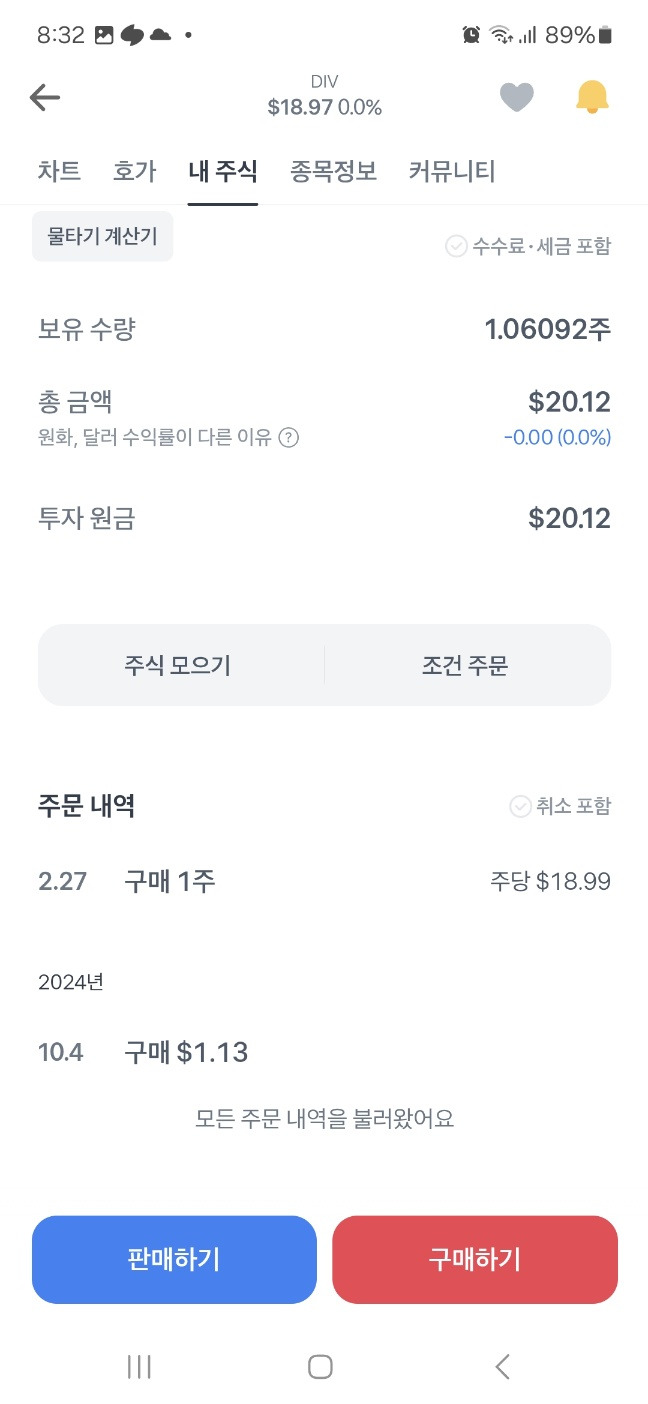Tap the battery status icon

[605, 35]
